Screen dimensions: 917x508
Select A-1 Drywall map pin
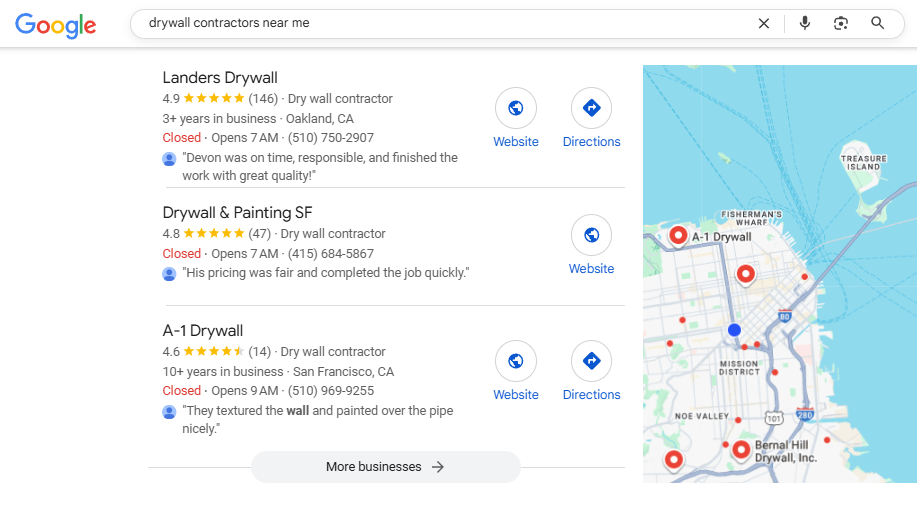678,235
